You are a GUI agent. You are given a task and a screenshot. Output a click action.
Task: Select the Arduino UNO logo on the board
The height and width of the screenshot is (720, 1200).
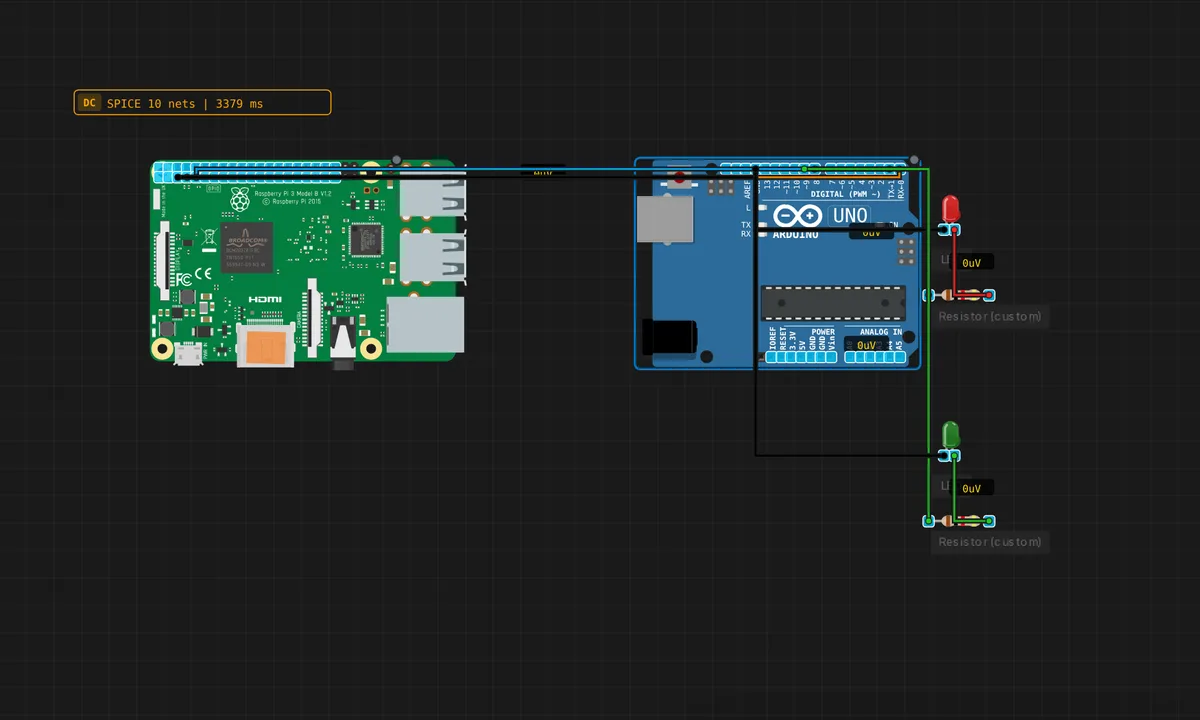(797, 216)
